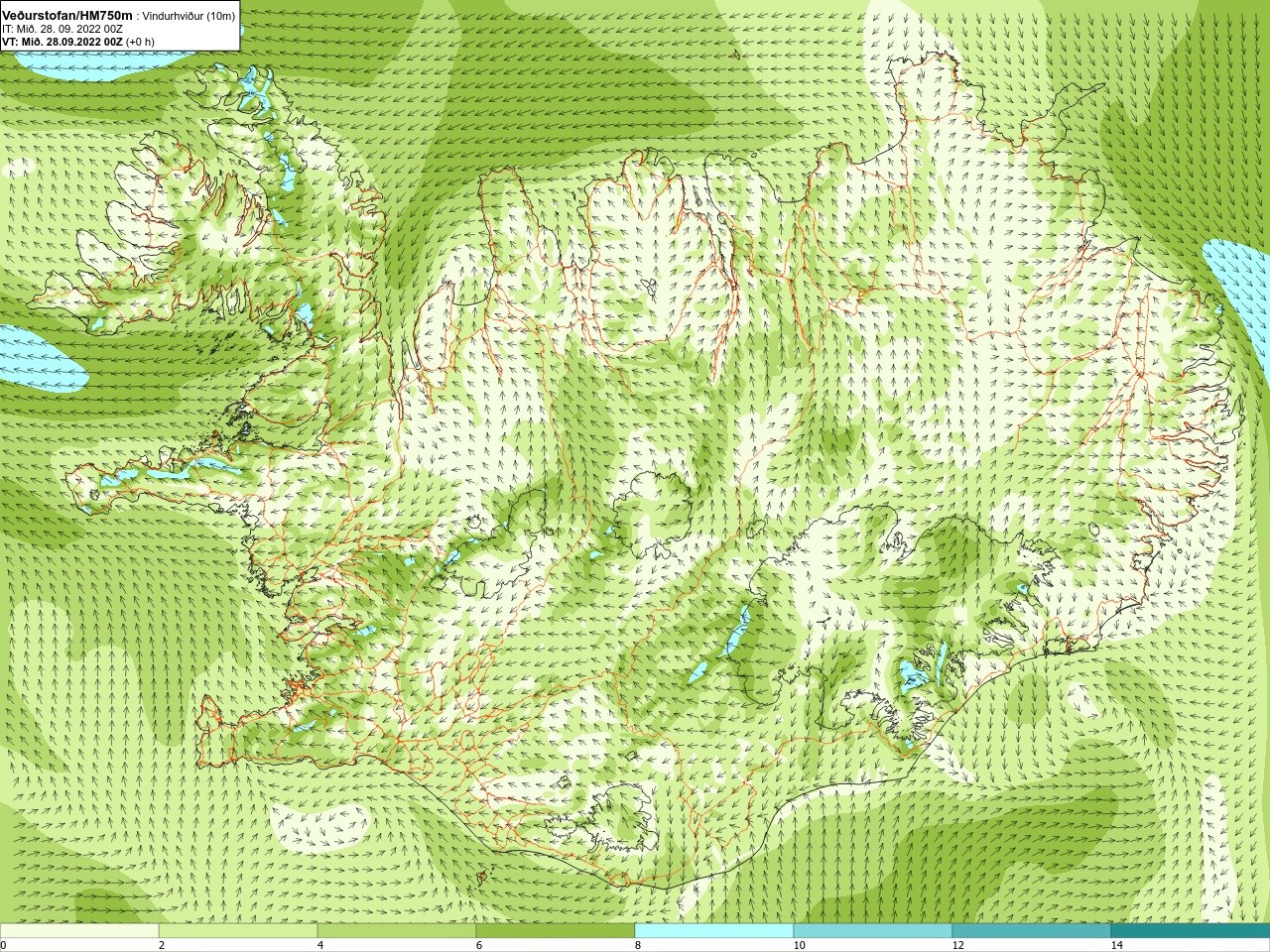Click the legend scale label "12"
The image size is (1270, 952).
coord(957,945)
